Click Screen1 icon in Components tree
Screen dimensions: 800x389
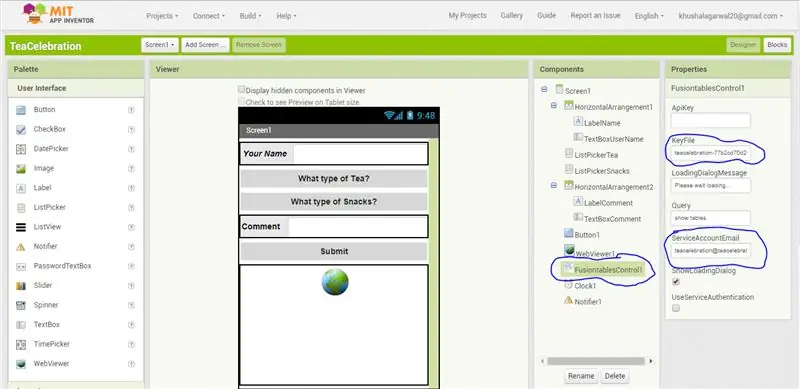coord(559,90)
